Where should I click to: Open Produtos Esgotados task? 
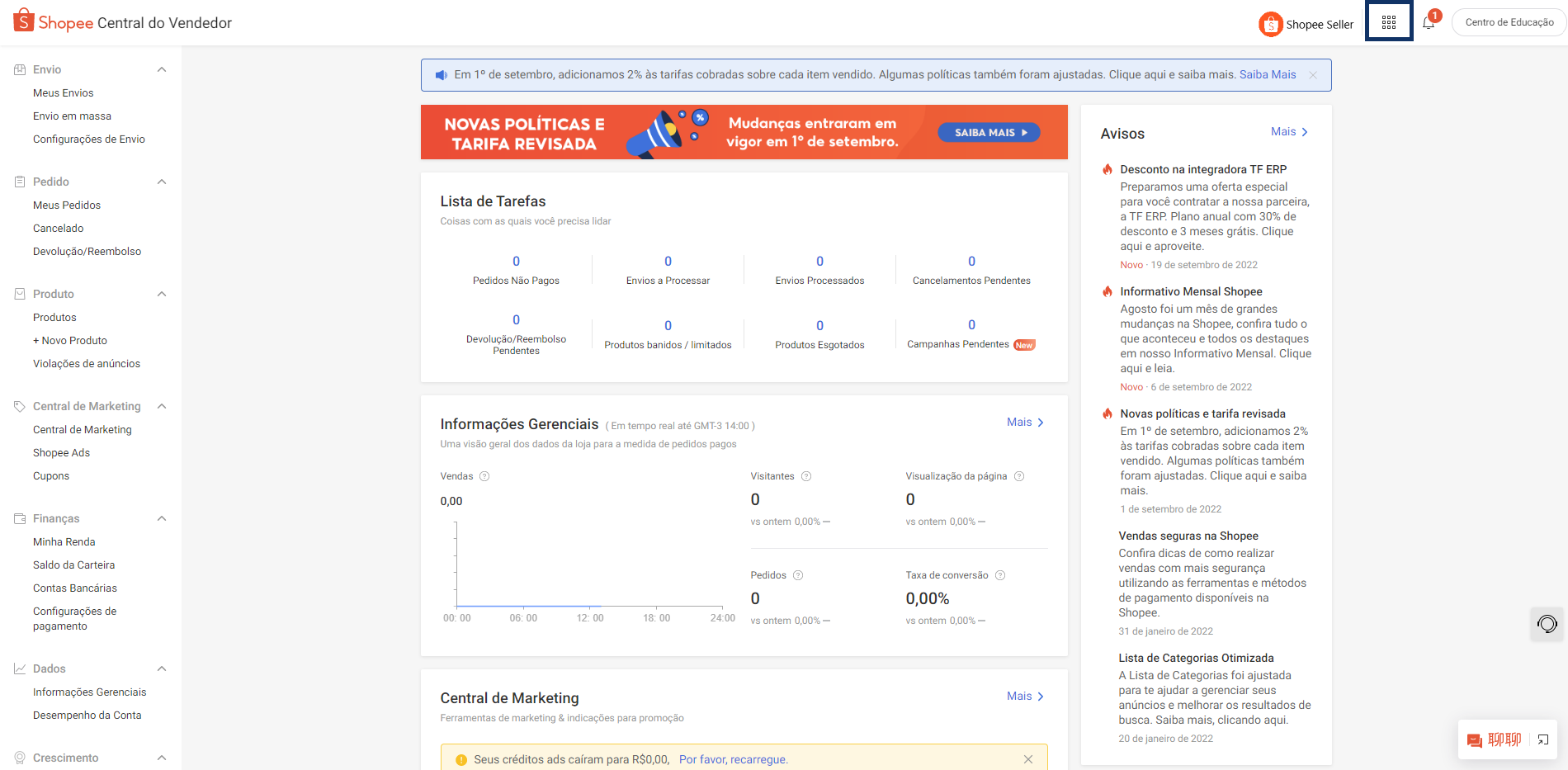pos(819,334)
